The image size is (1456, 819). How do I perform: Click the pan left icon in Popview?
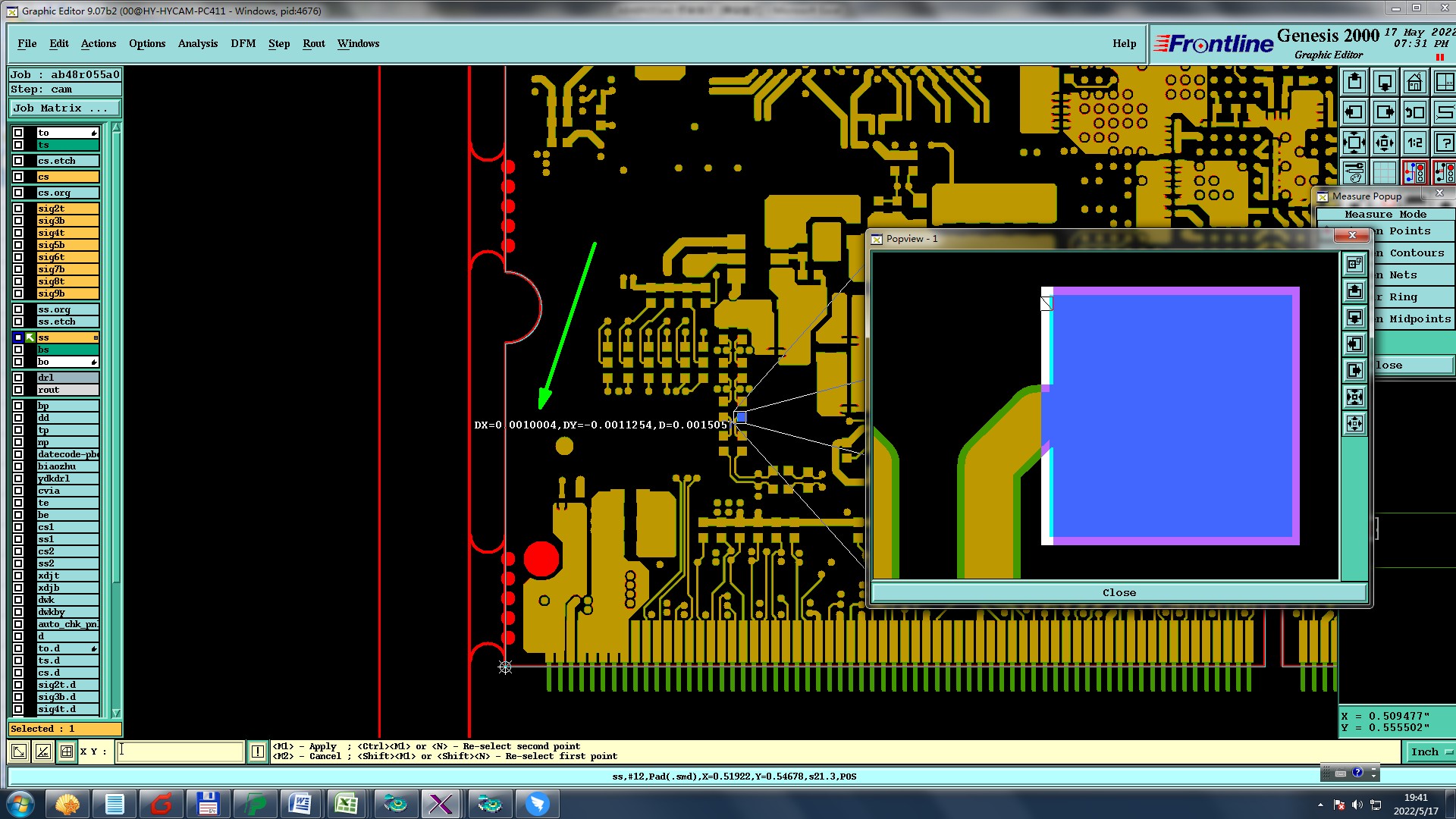(1354, 344)
